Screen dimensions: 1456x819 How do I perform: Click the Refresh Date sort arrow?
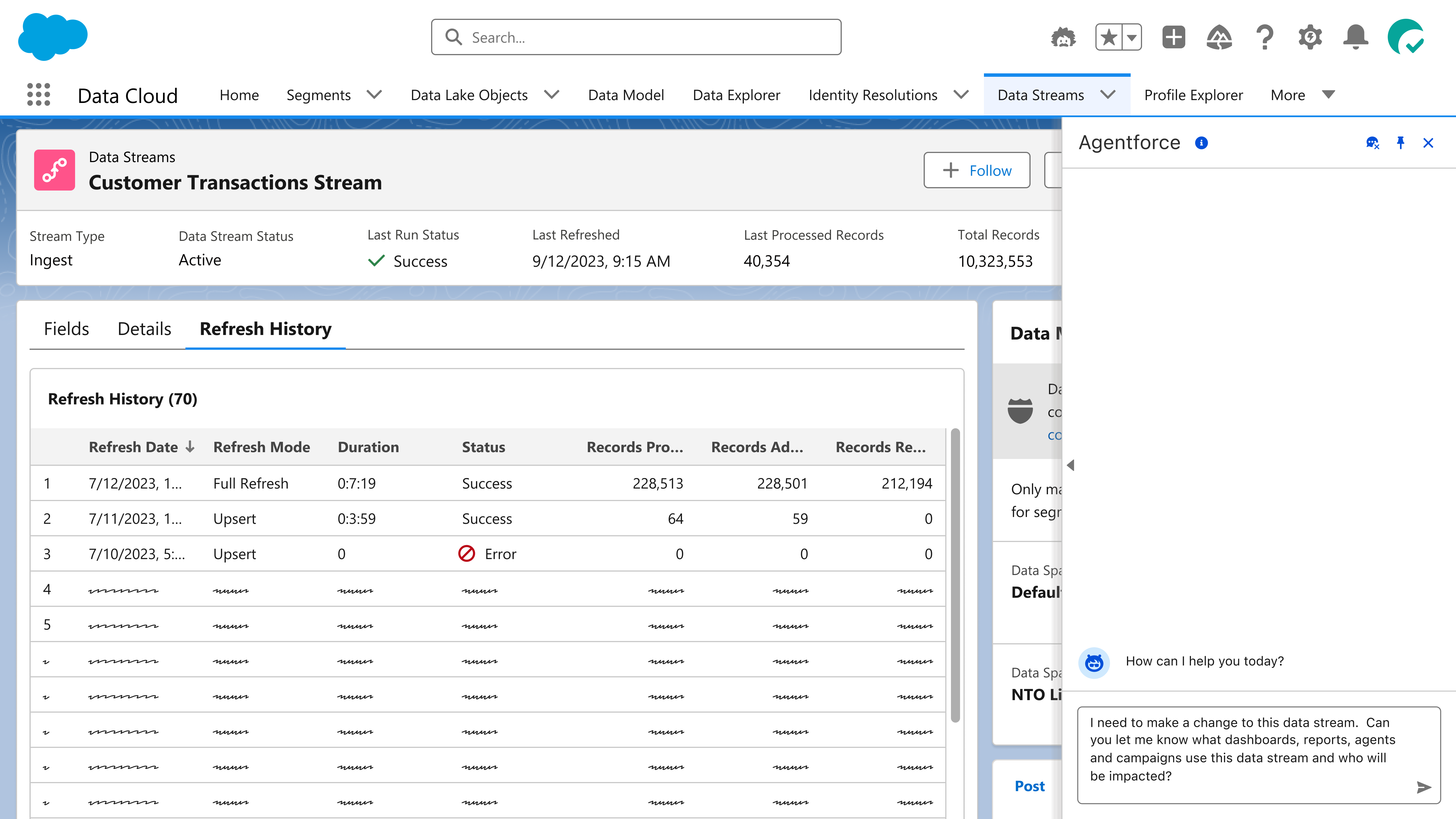coord(190,447)
